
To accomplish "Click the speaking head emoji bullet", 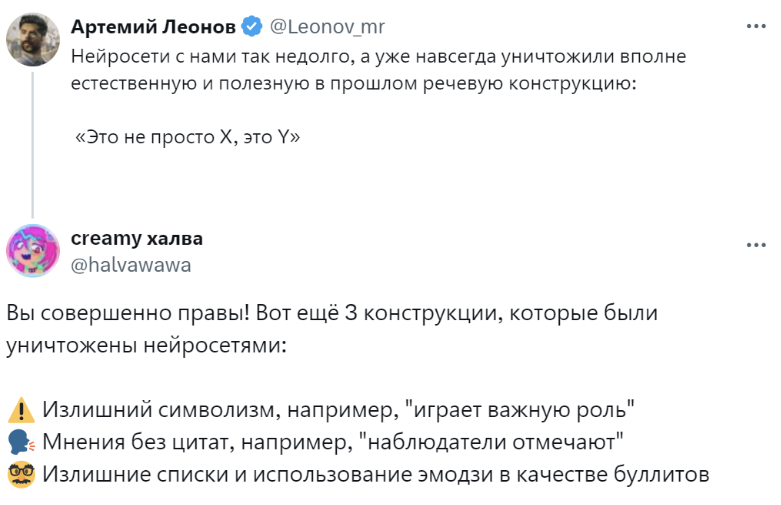I will click(20, 442).
